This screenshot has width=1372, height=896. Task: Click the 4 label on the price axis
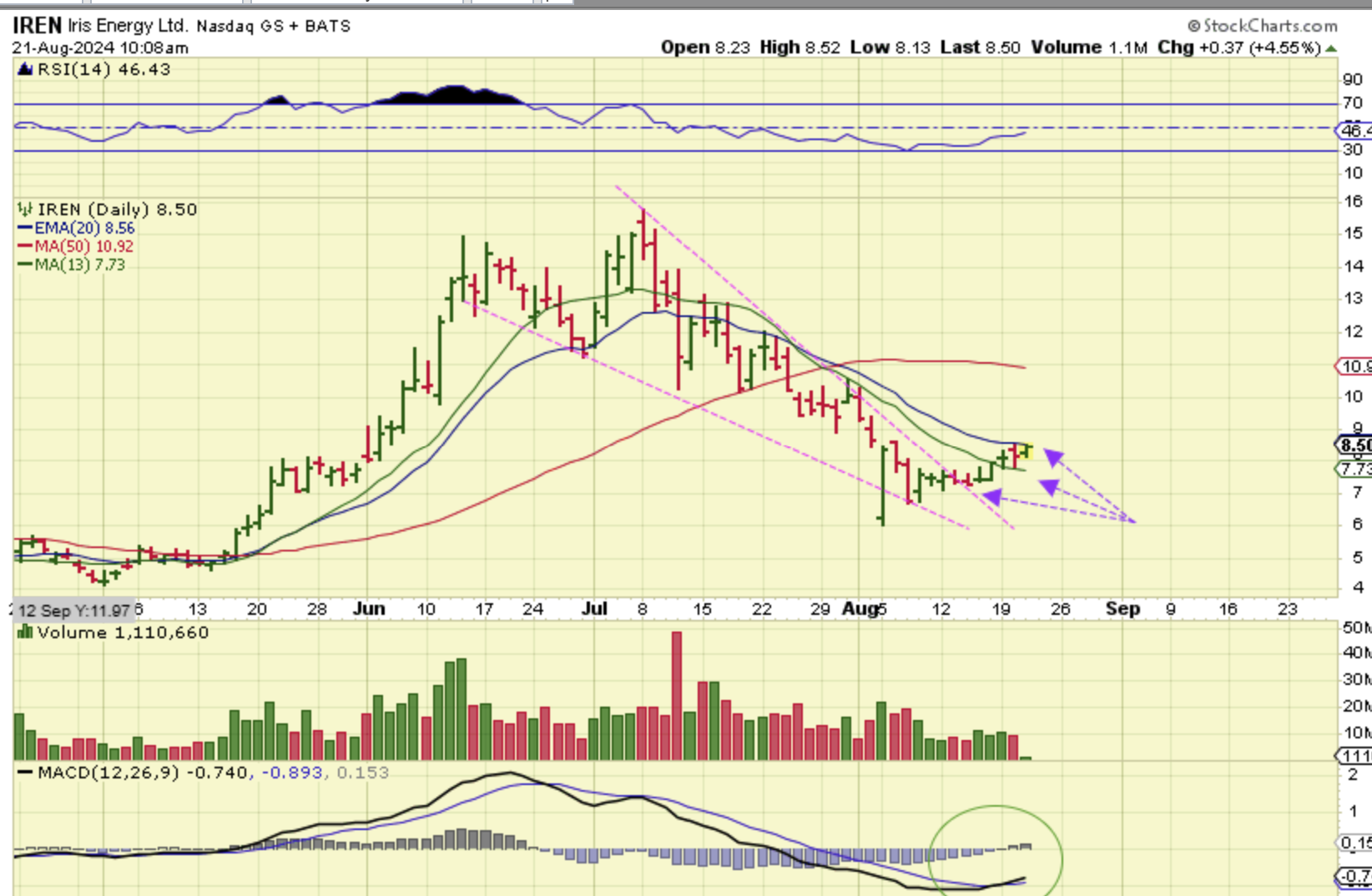(x=1358, y=588)
